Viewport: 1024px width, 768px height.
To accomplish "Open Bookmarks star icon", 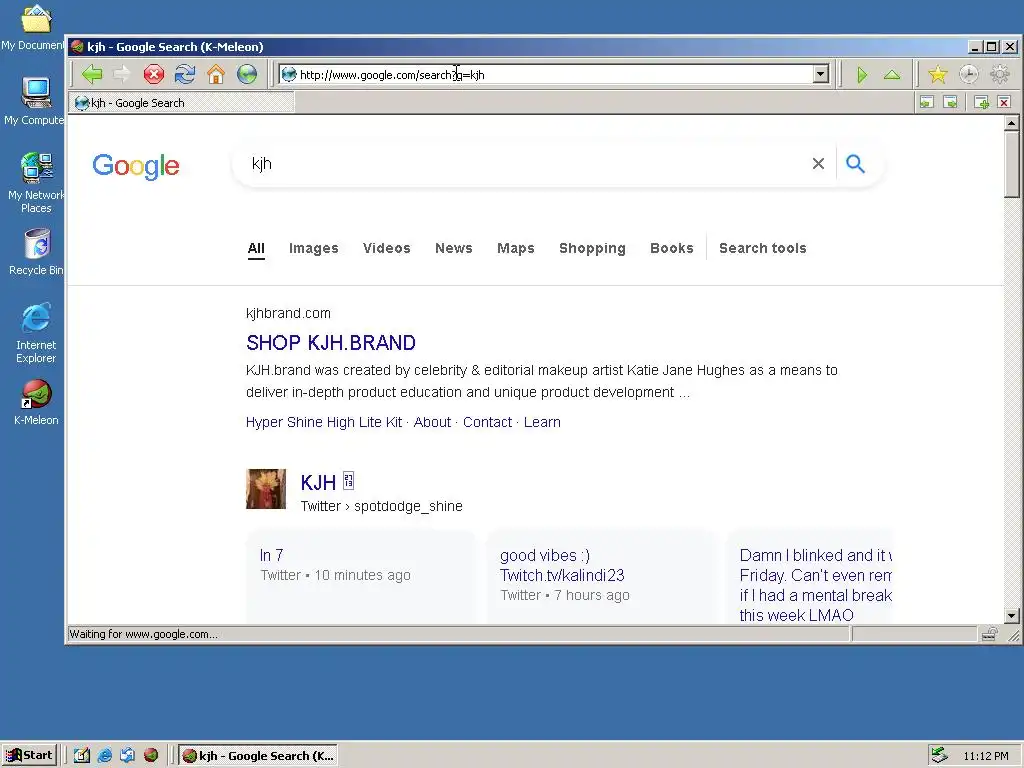I will [x=938, y=75].
